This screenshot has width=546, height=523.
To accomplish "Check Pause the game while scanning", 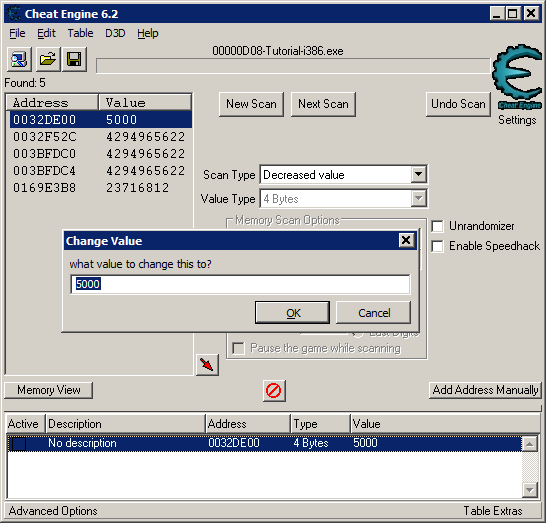I will pos(238,348).
